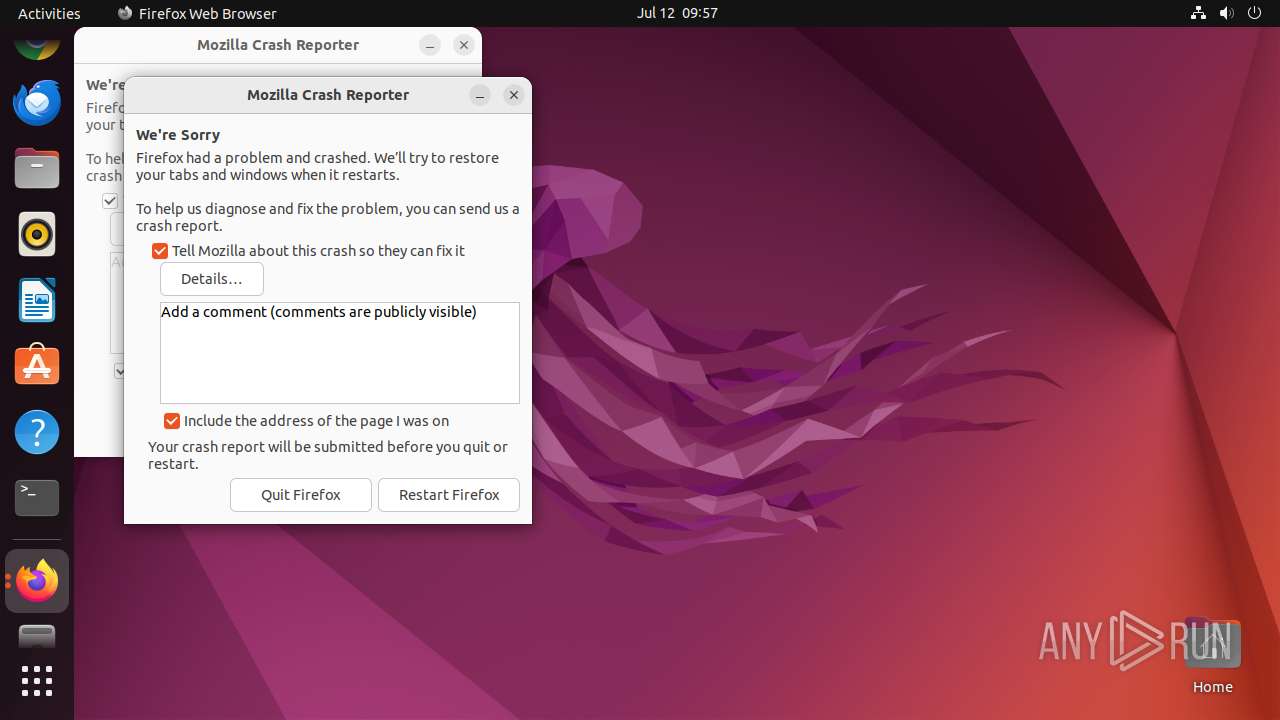Click Restart Firefox button
The image size is (1280, 720).
[x=449, y=495]
